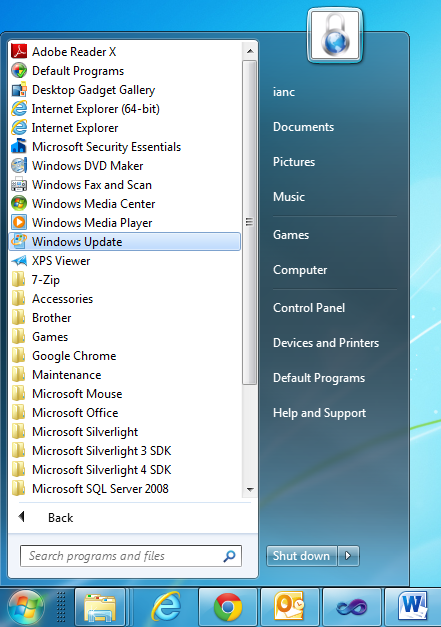Expand the Microsoft Office folder
This screenshot has width=441, height=627.
(x=125, y=413)
